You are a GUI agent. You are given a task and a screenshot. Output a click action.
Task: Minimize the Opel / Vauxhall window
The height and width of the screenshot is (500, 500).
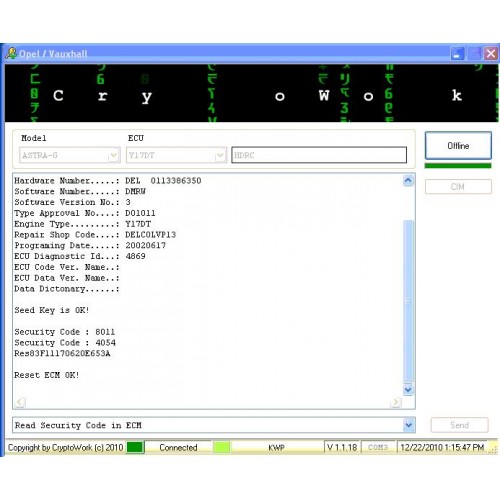click(x=457, y=53)
